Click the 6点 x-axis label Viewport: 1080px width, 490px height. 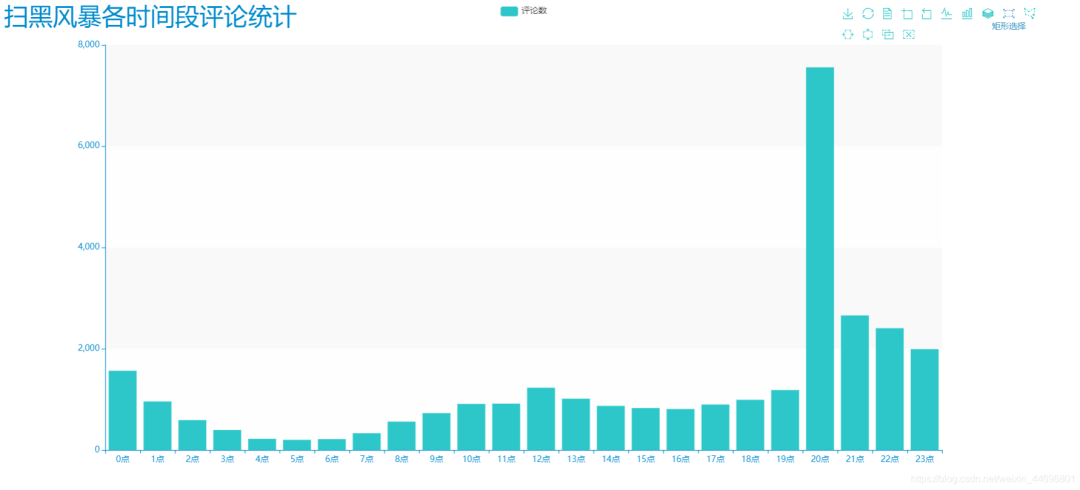point(332,460)
